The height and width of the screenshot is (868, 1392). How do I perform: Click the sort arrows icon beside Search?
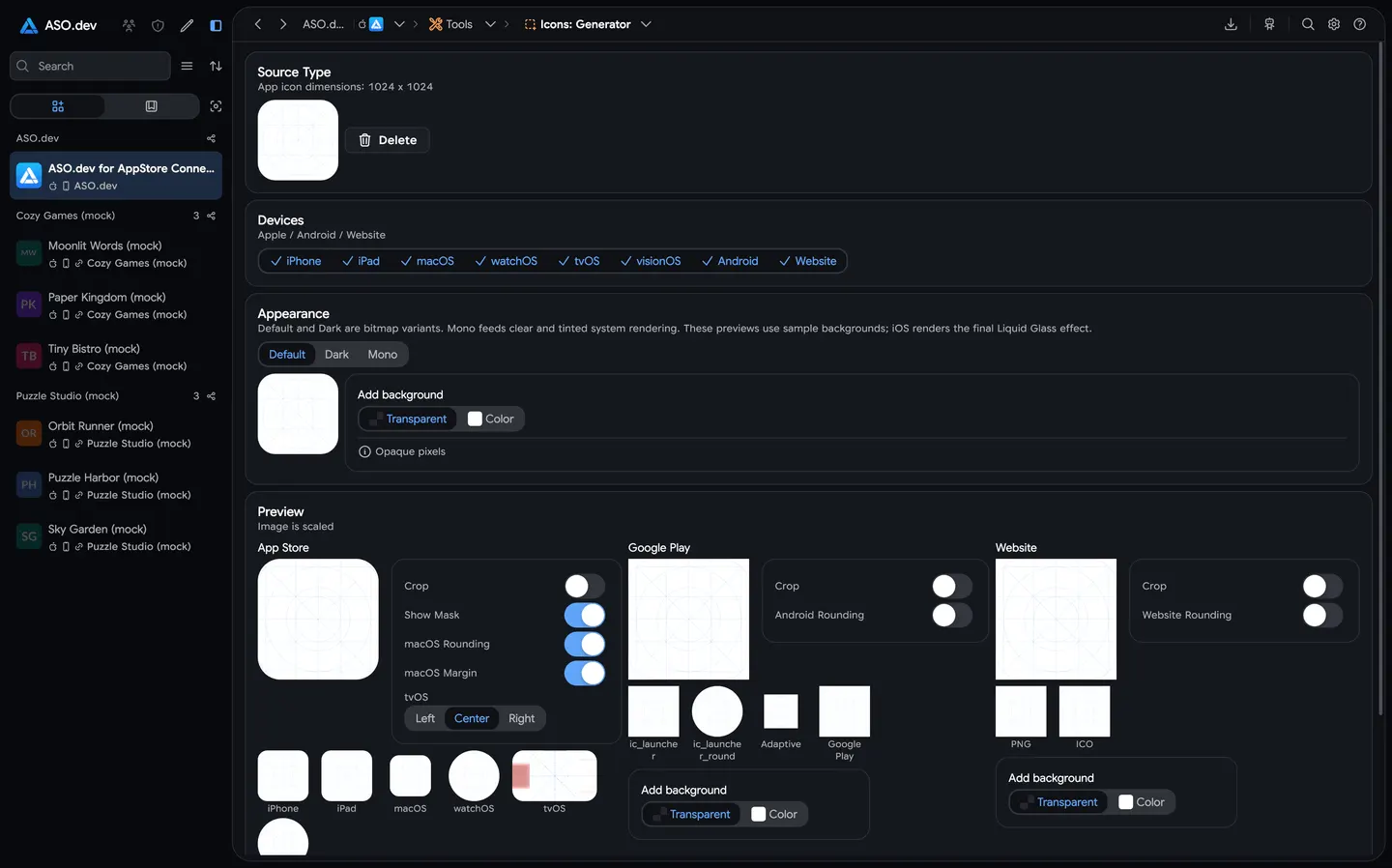[x=216, y=66]
